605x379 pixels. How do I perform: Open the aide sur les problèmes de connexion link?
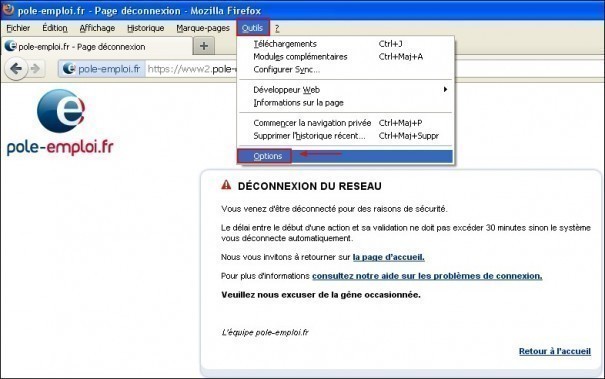427,276
